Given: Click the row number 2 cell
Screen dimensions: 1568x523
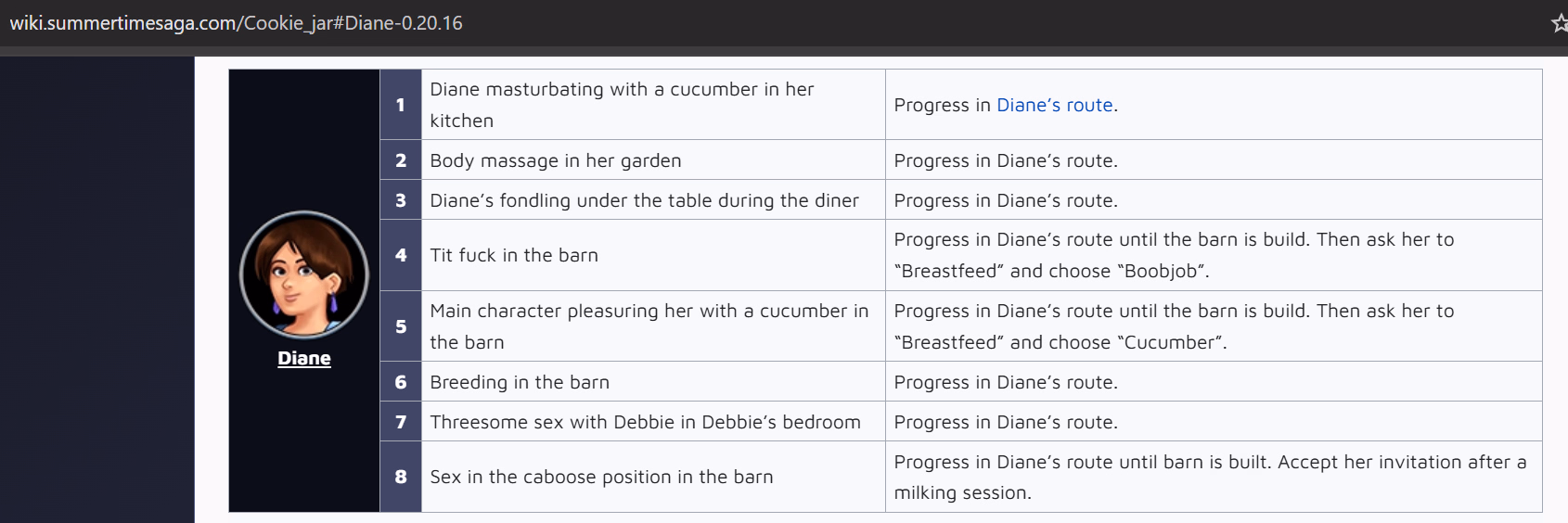Looking at the screenshot, I should (x=401, y=160).
